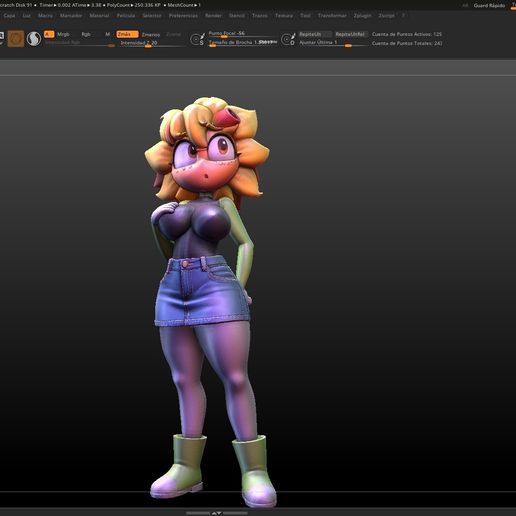Click the brush D dynamic dial icon

pyautogui.click(x=288, y=39)
